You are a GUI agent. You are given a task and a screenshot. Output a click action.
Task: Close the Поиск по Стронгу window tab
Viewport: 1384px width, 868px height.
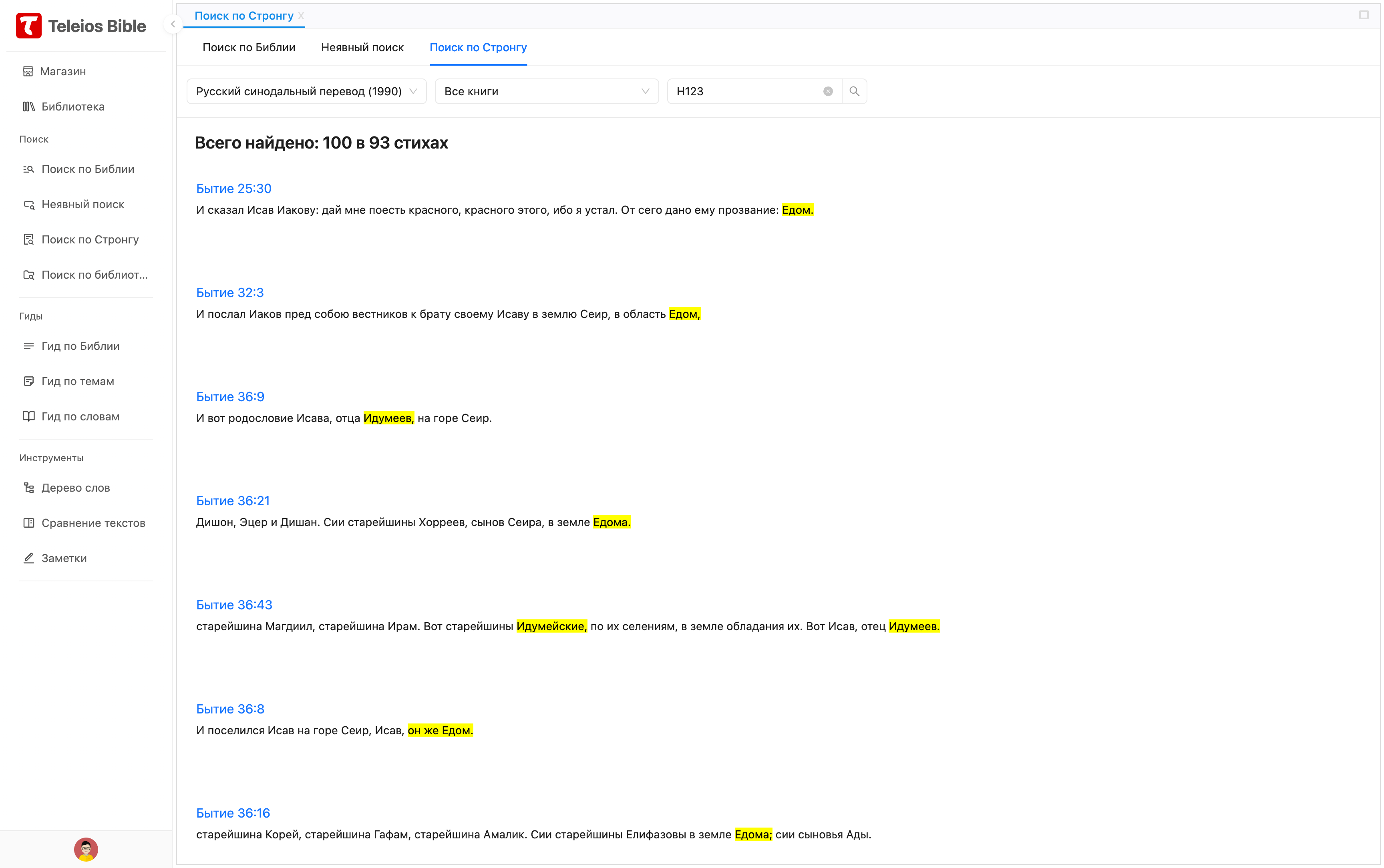point(301,16)
